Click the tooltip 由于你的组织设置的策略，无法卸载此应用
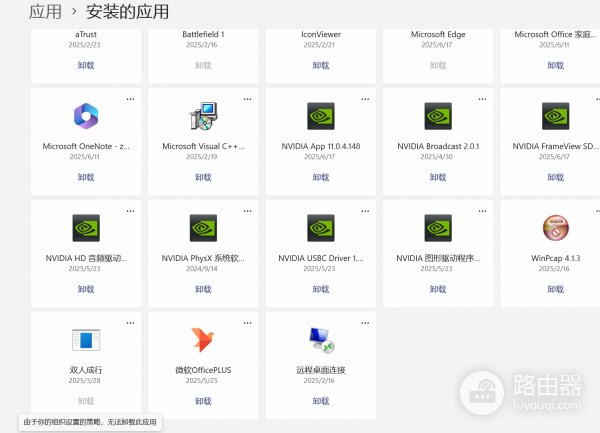The image size is (600, 433). 90,422
